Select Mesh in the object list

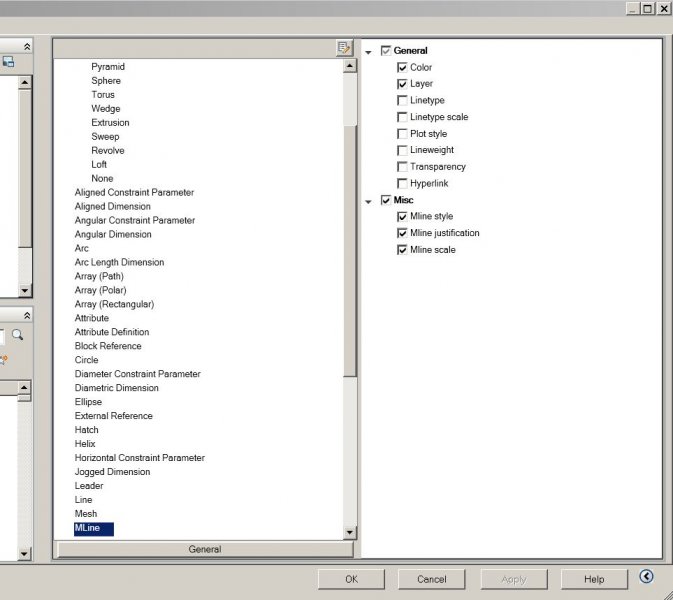tap(86, 514)
